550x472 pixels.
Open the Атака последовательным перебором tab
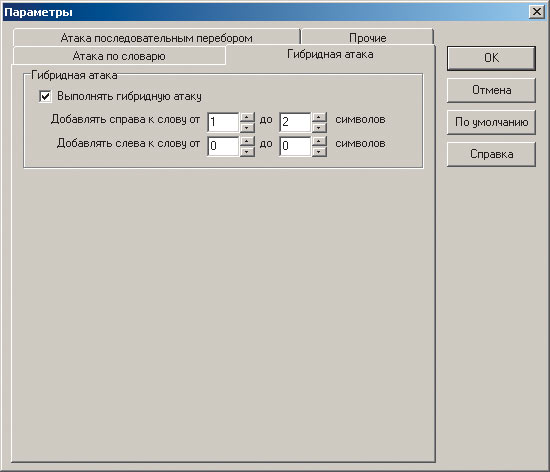156,38
